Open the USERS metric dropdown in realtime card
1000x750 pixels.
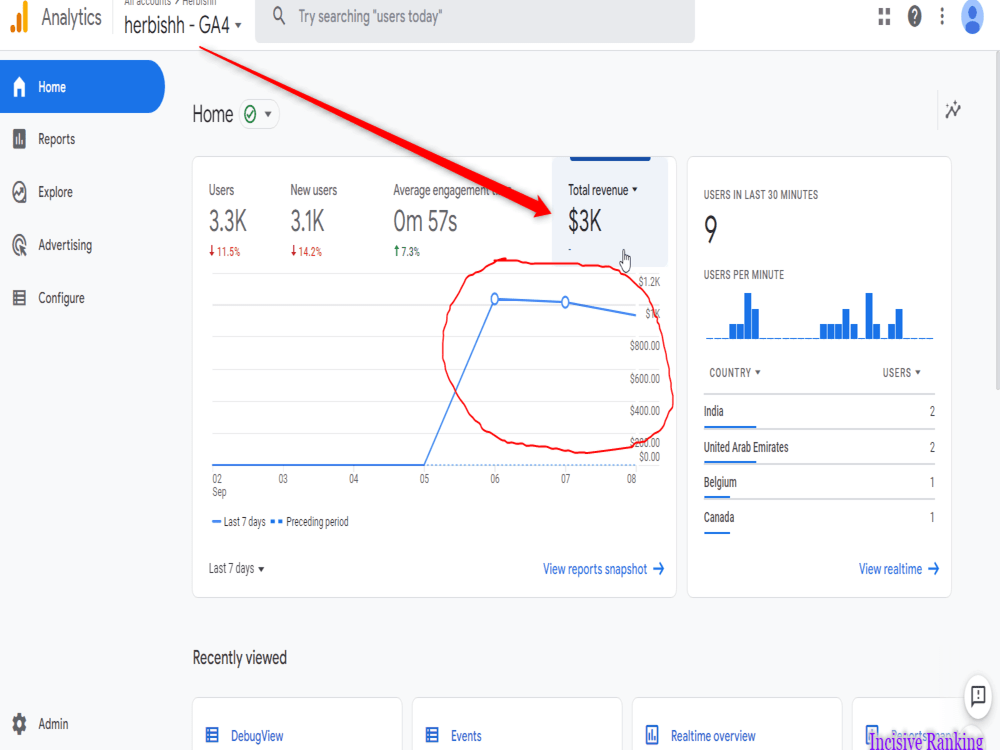point(901,372)
